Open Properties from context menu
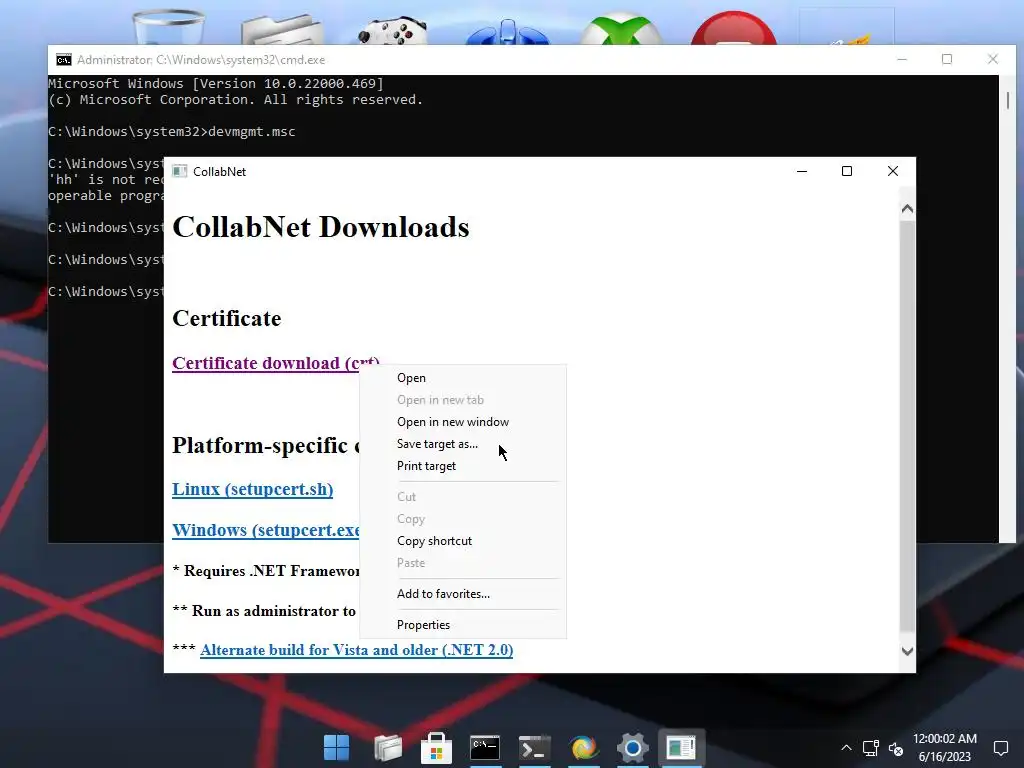This screenshot has height=768, width=1024. click(423, 625)
